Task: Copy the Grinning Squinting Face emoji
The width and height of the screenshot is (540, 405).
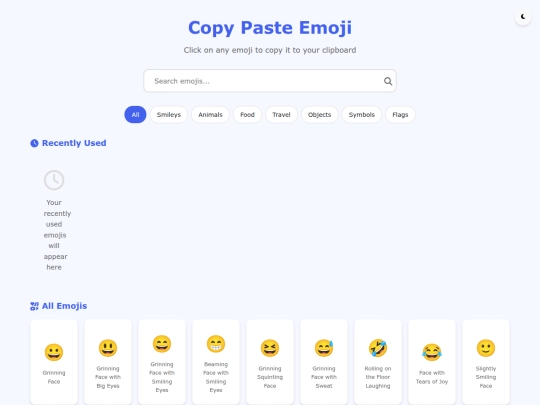Action: click(x=270, y=362)
